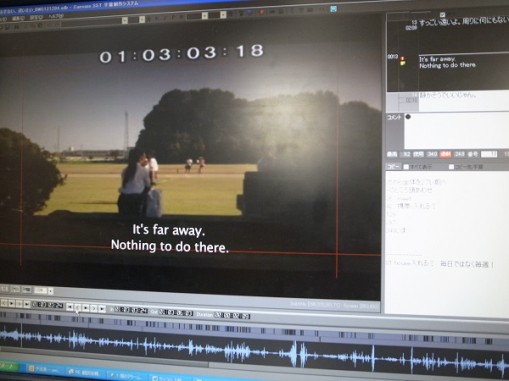
Task: Click the red icon in the top toolbar
Action: click(x=262, y=12)
